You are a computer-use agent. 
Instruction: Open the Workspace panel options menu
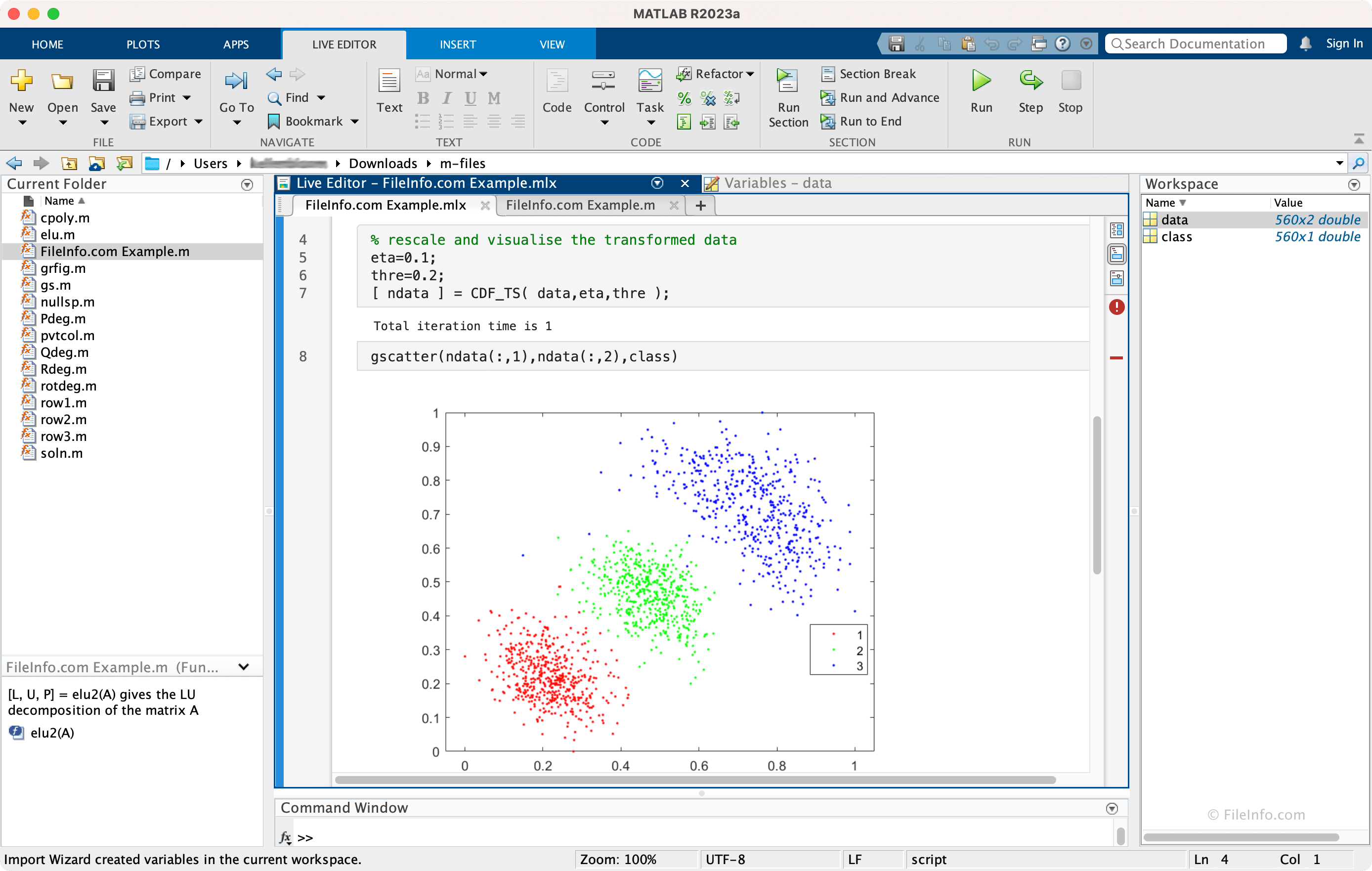(1354, 184)
